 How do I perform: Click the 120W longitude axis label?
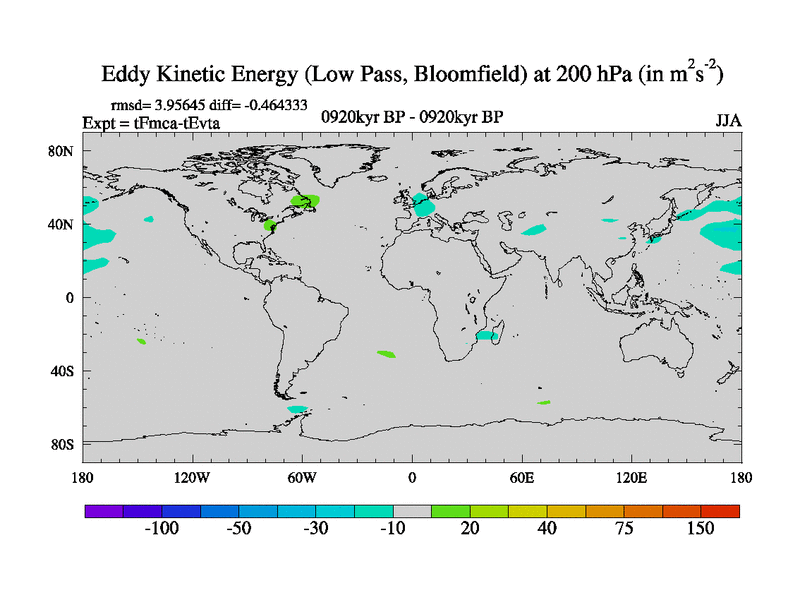tap(191, 476)
